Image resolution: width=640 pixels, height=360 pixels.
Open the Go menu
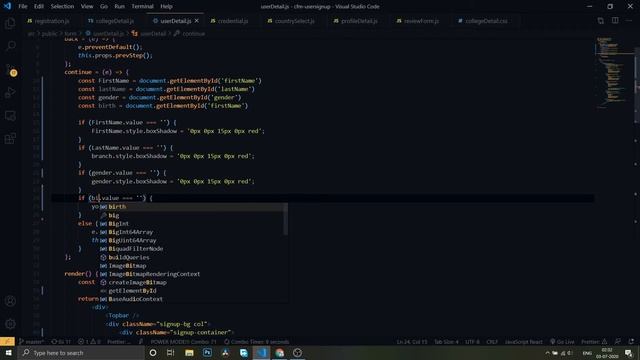(x=104, y=7)
